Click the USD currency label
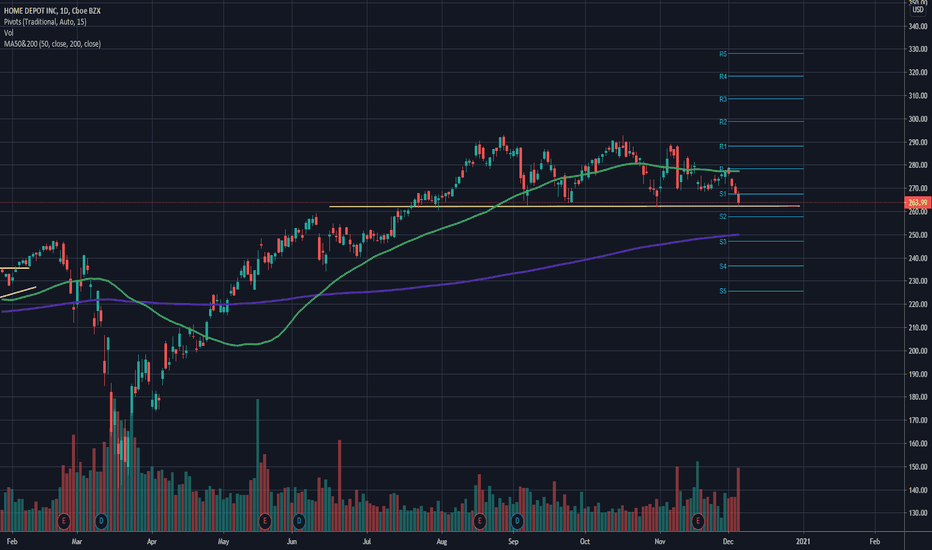Image resolution: width=932 pixels, height=550 pixels. [x=918, y=10]
